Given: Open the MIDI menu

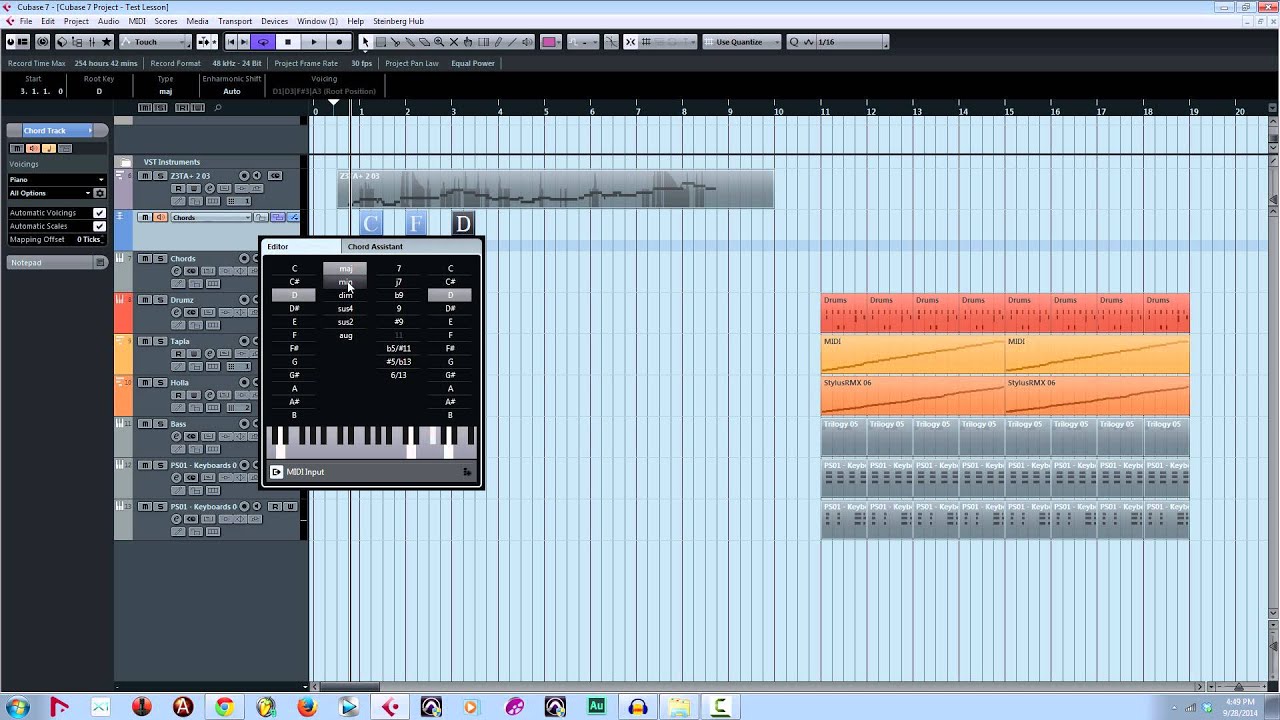Looking at the screenshot, I should [x=137, y=21].
